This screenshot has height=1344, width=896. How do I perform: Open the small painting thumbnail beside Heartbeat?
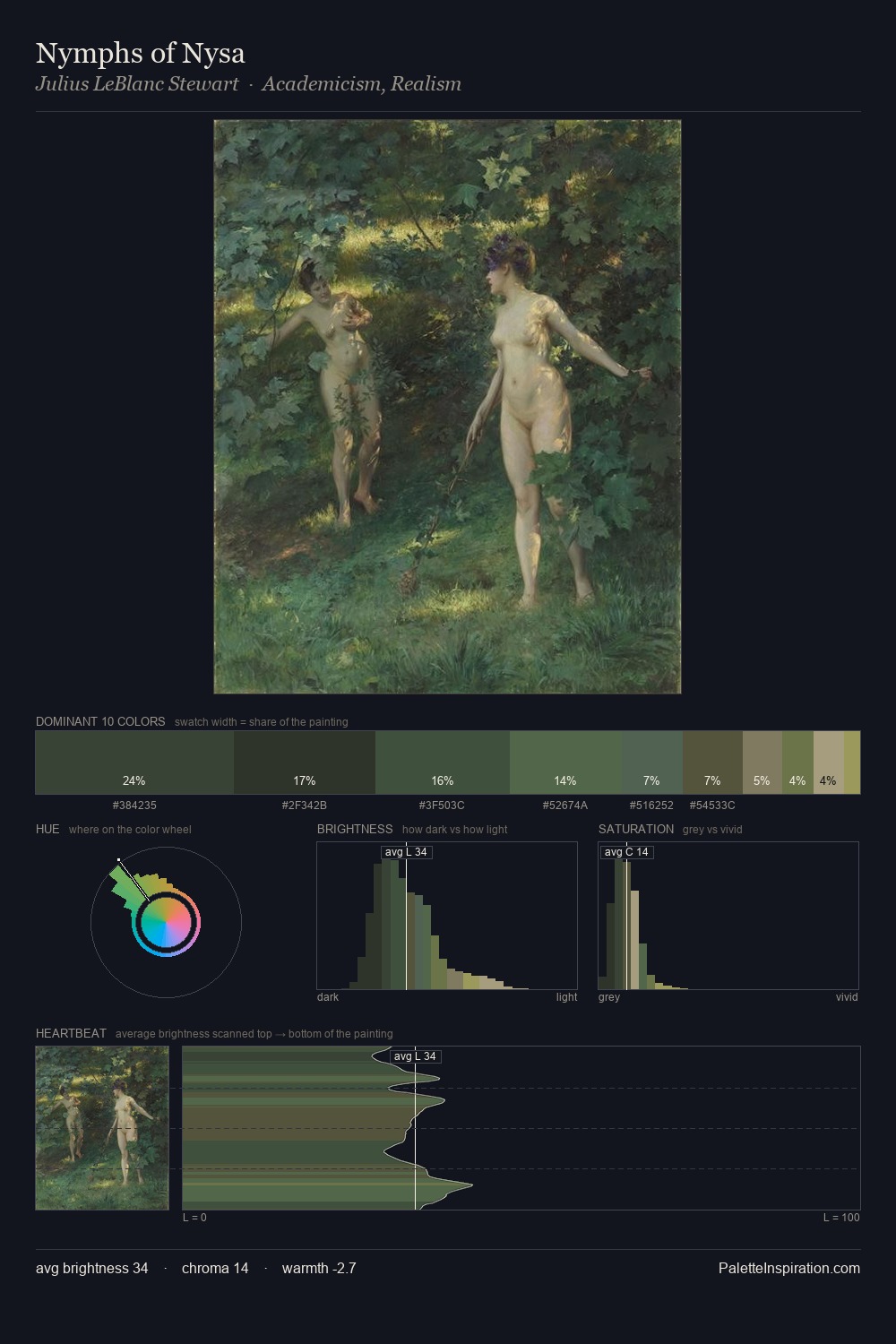pyautogui.click(x=102, y=1128)
